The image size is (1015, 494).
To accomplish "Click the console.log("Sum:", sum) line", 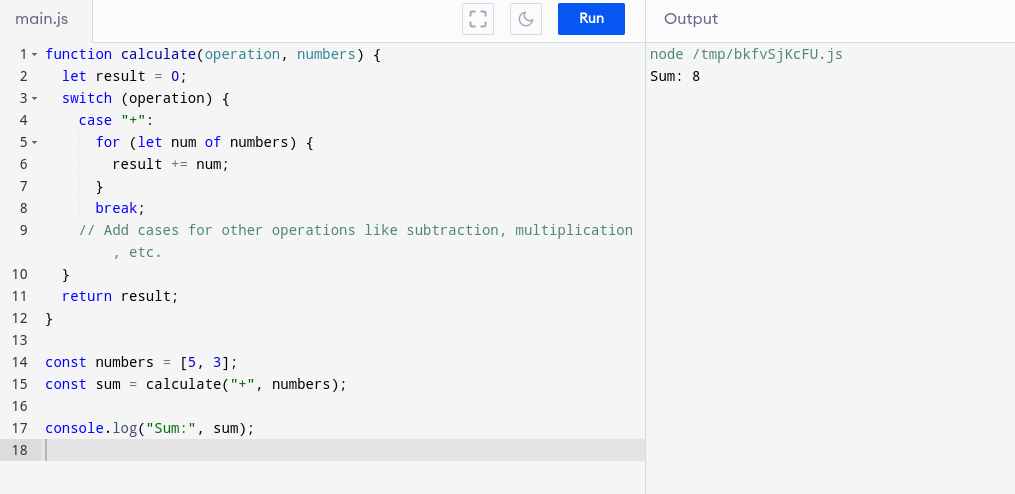I will click(x=150, y=429).
